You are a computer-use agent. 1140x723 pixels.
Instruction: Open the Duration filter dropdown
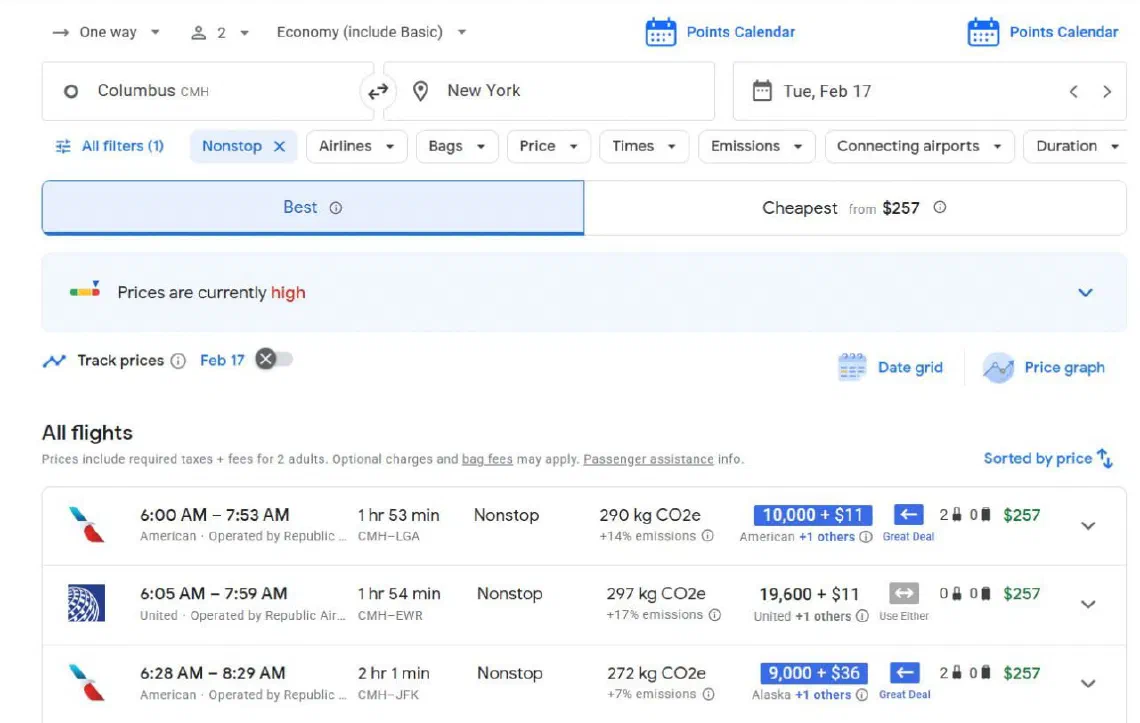click(1076, 146)
